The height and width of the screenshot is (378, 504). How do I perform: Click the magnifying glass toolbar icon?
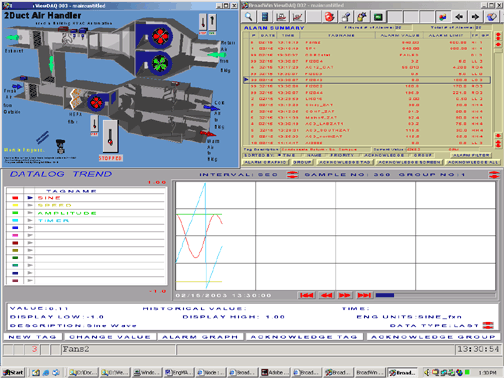[x=249, y=16]
